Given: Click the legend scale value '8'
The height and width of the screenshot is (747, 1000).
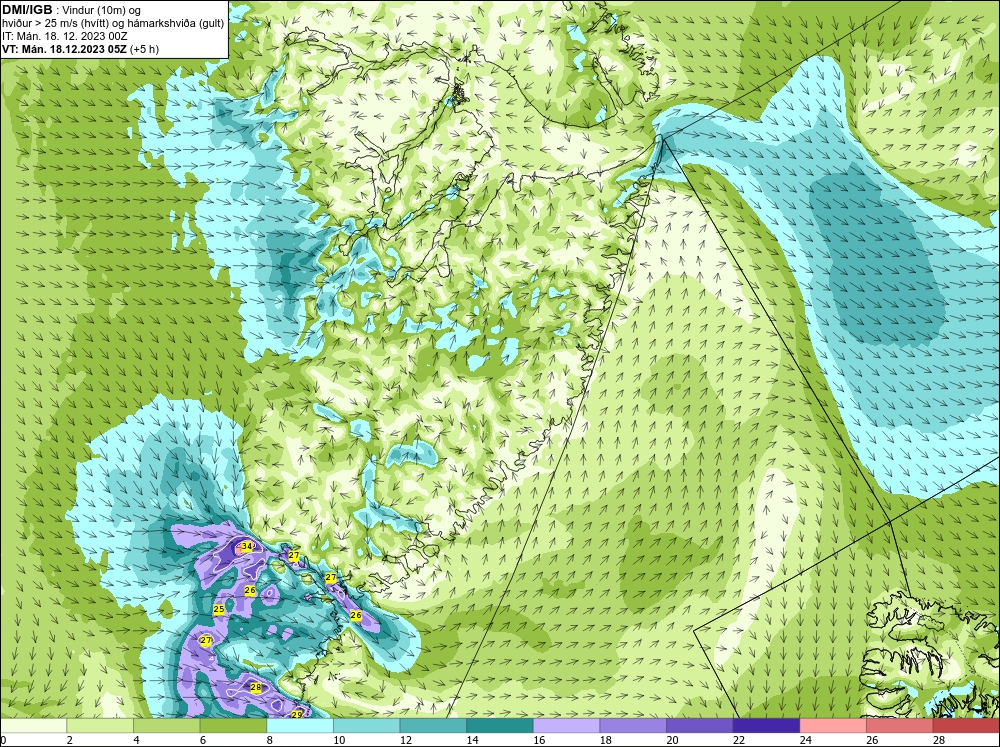Looking at the screenshot, I should [270, 740].
